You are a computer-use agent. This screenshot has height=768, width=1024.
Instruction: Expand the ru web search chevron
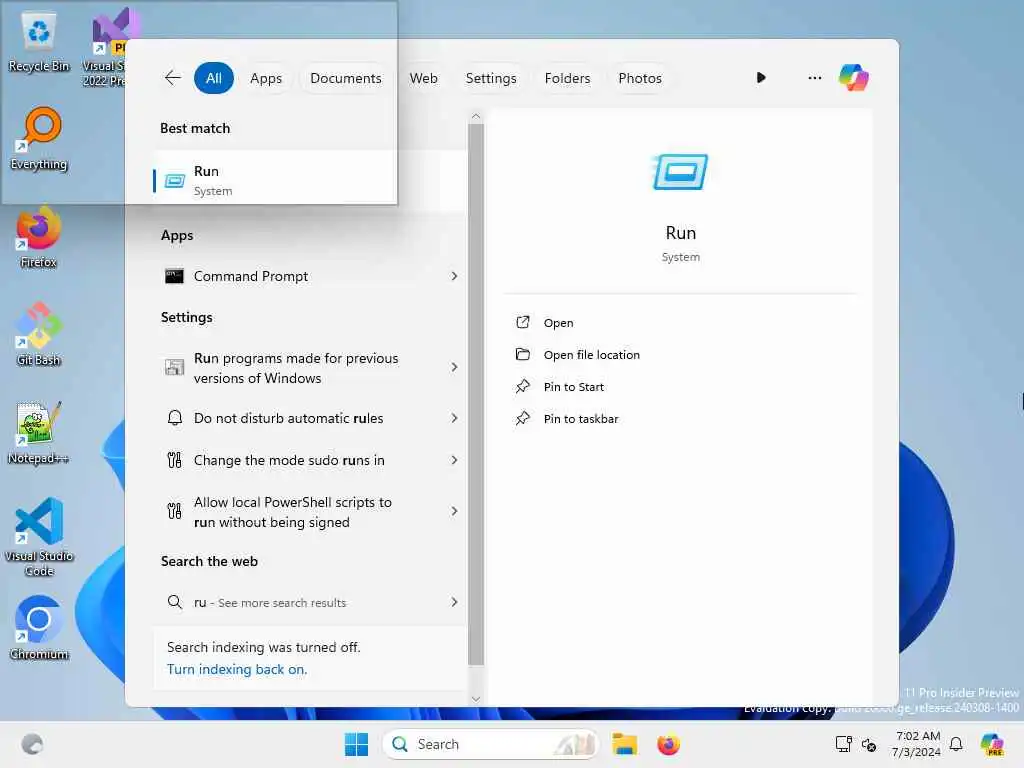coord(454,602)
